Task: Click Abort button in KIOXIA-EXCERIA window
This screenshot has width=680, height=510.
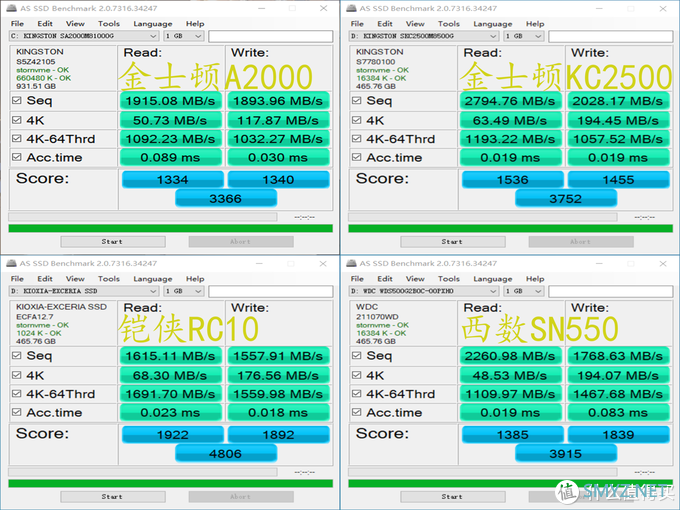Action: click(x=241, y=497)
